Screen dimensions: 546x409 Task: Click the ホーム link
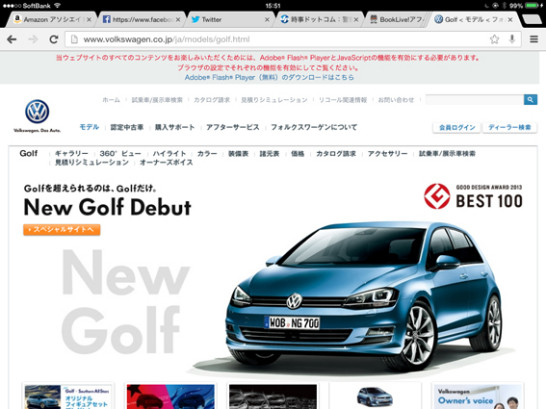(111, 100)
